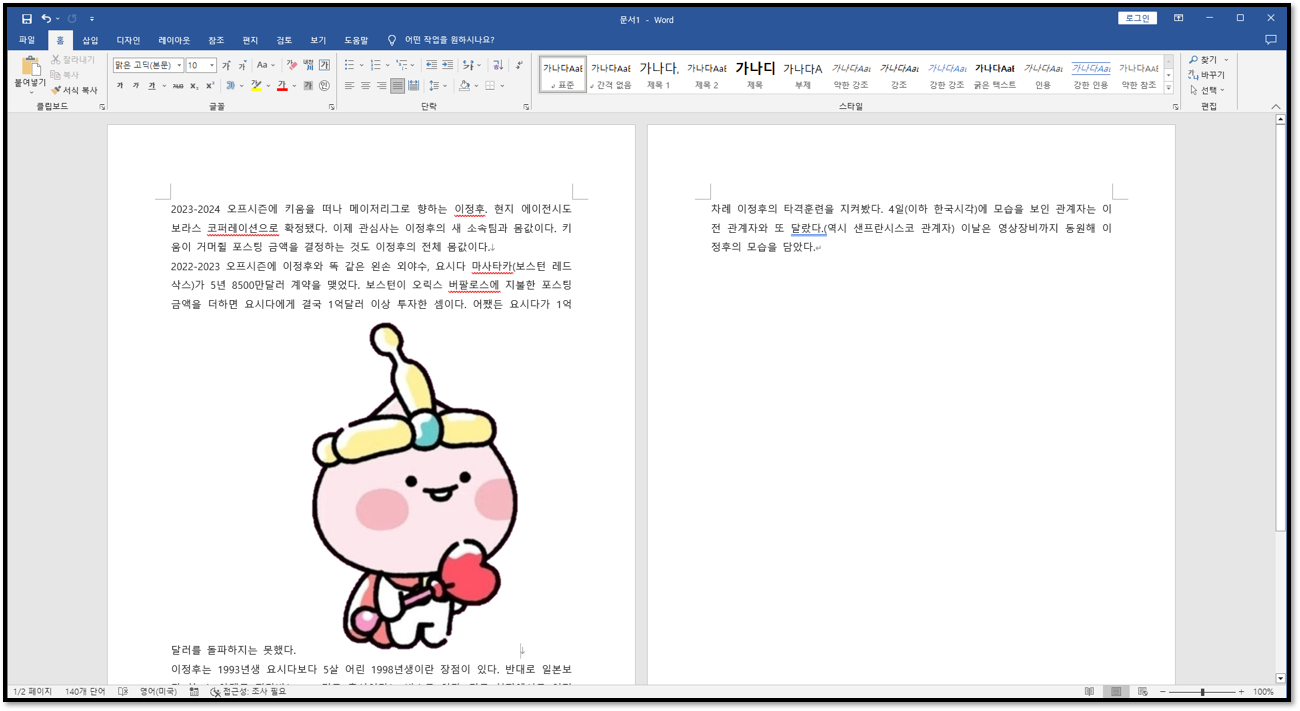Click the Paste (붙여넣기) clipboard icon
1300x711 pixels.
pyautogui.click(x=32, y=67)
